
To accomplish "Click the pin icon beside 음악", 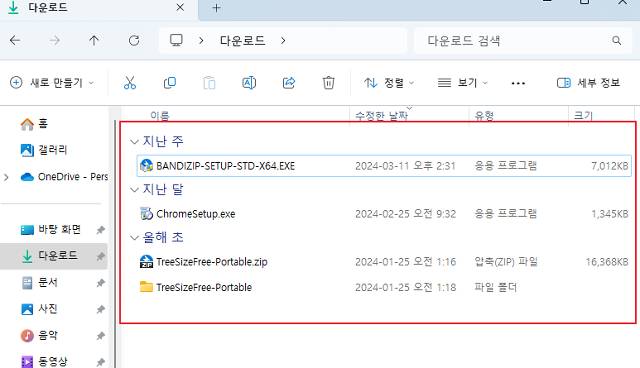I will click(x=100, y=336).
